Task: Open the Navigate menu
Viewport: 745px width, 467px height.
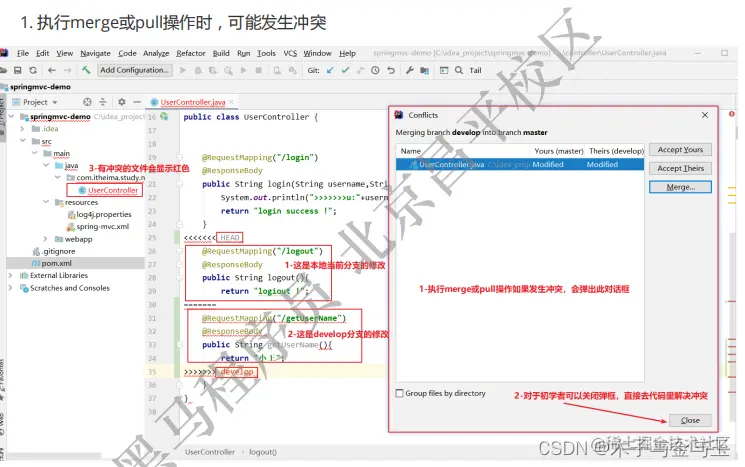Action: [x=95, y=53]
